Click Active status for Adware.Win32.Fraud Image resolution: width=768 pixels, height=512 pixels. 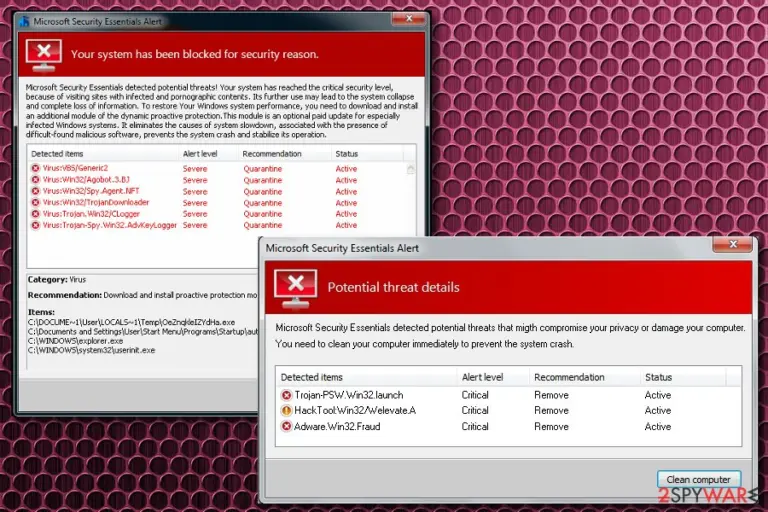coord(657,426)
